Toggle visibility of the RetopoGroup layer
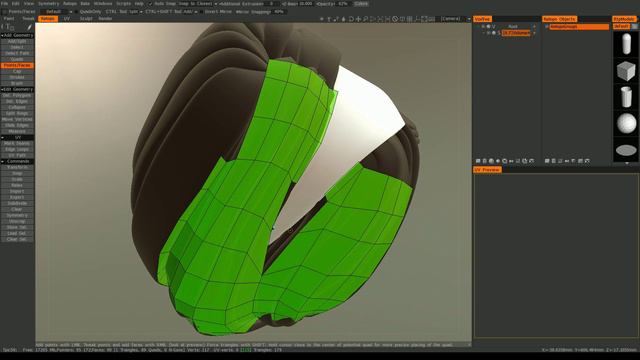The height and width of the screenshot is (360, 640). (547, 27)
